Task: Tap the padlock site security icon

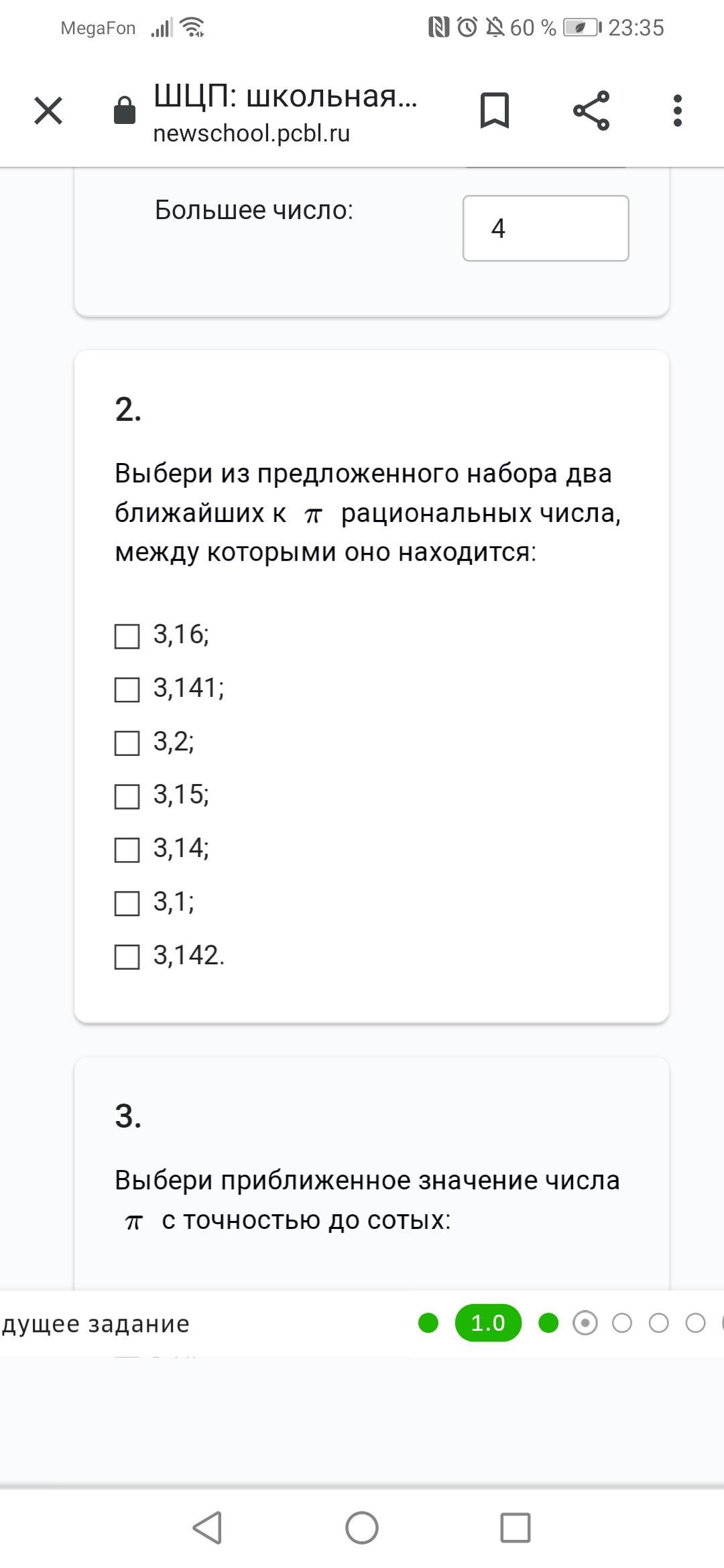Action: [x=125, y=110]
